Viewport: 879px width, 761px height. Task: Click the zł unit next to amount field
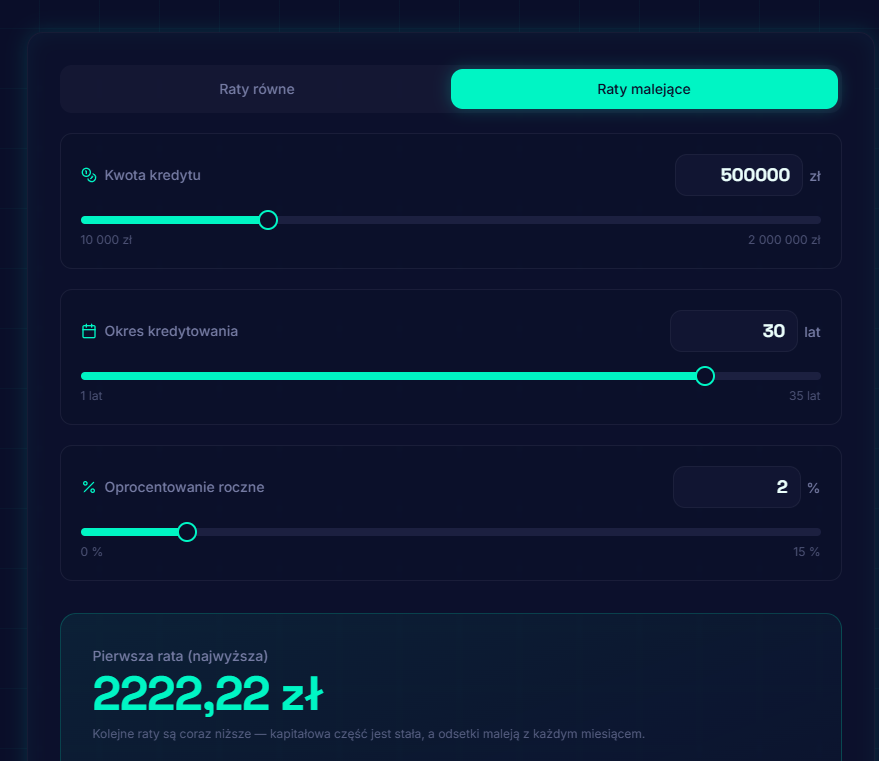pyautogui.click(x=815, y=176)
